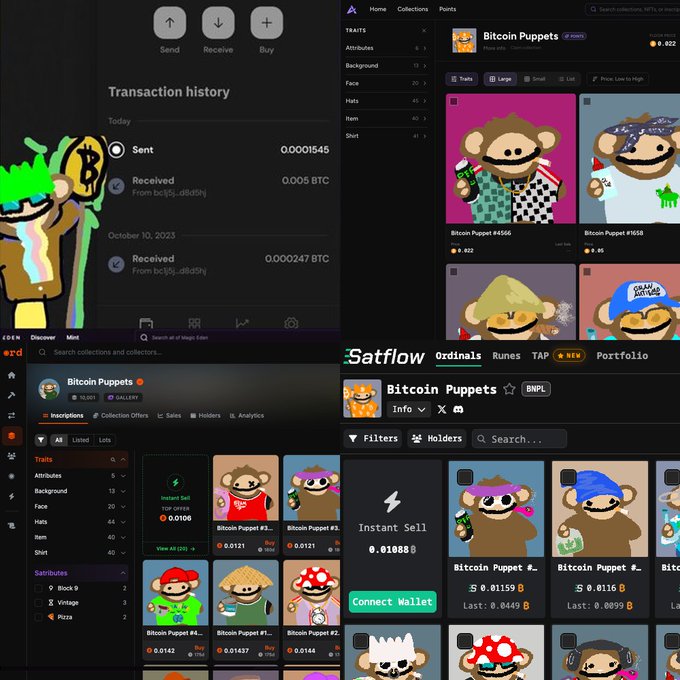Show only Listed inscriptions on Ord

click(80, 440)
